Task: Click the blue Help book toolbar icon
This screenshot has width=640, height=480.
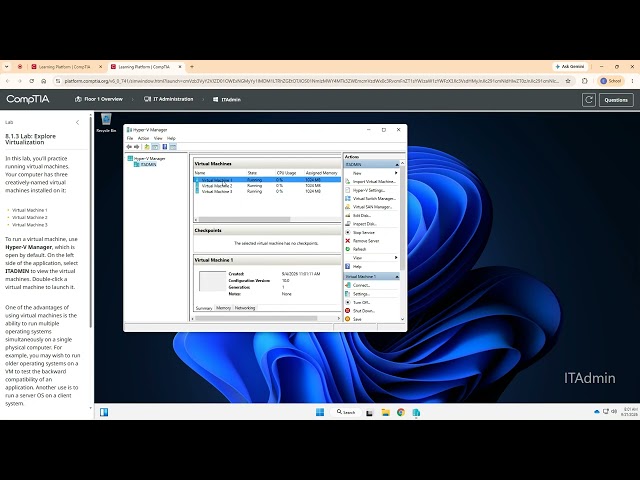Action: (x=165, y=147)
